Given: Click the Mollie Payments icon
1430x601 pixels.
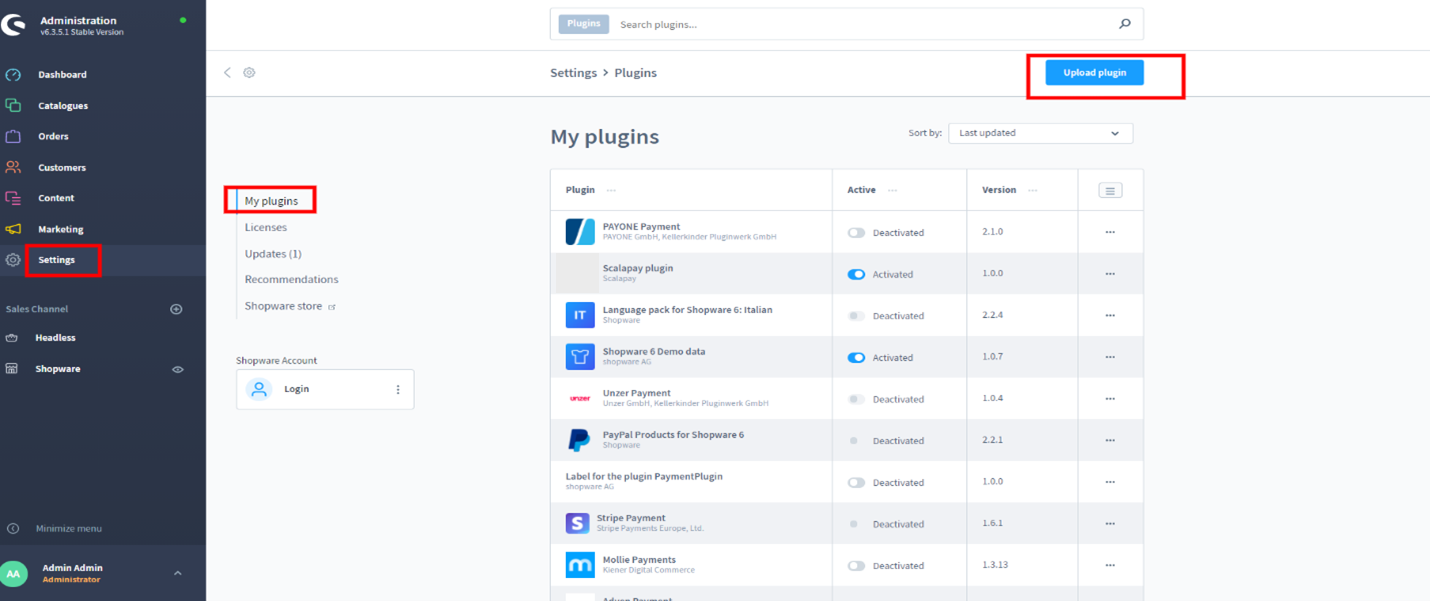Looking at the screenshot, I should (580, 565).
